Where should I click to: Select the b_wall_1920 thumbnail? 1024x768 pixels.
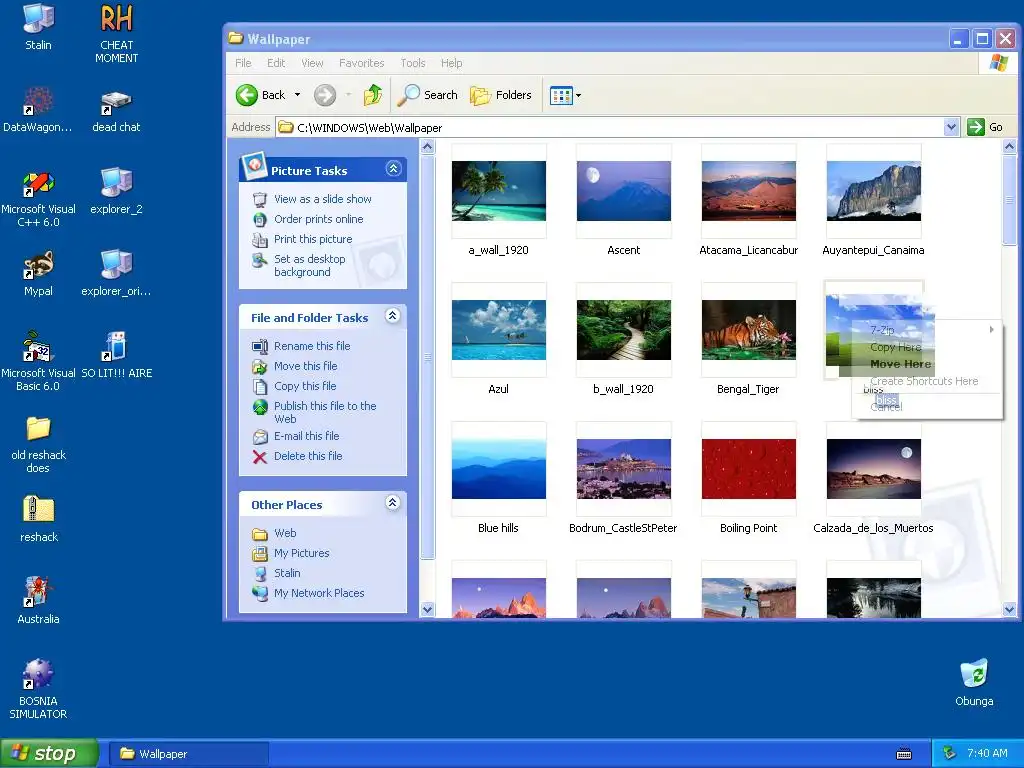[x=624, y=330]
